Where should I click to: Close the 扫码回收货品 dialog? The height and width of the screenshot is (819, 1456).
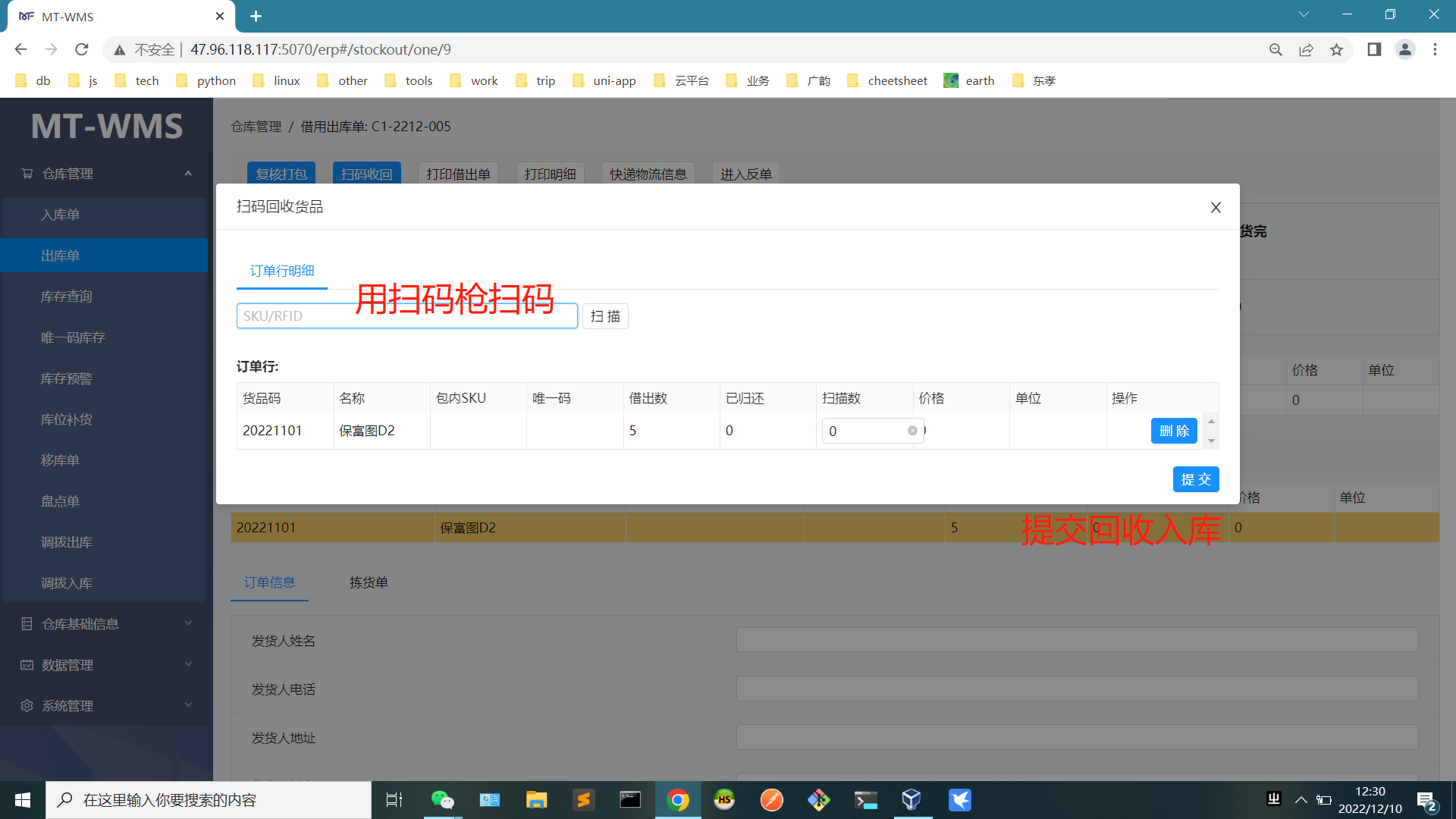point(1216,207)
